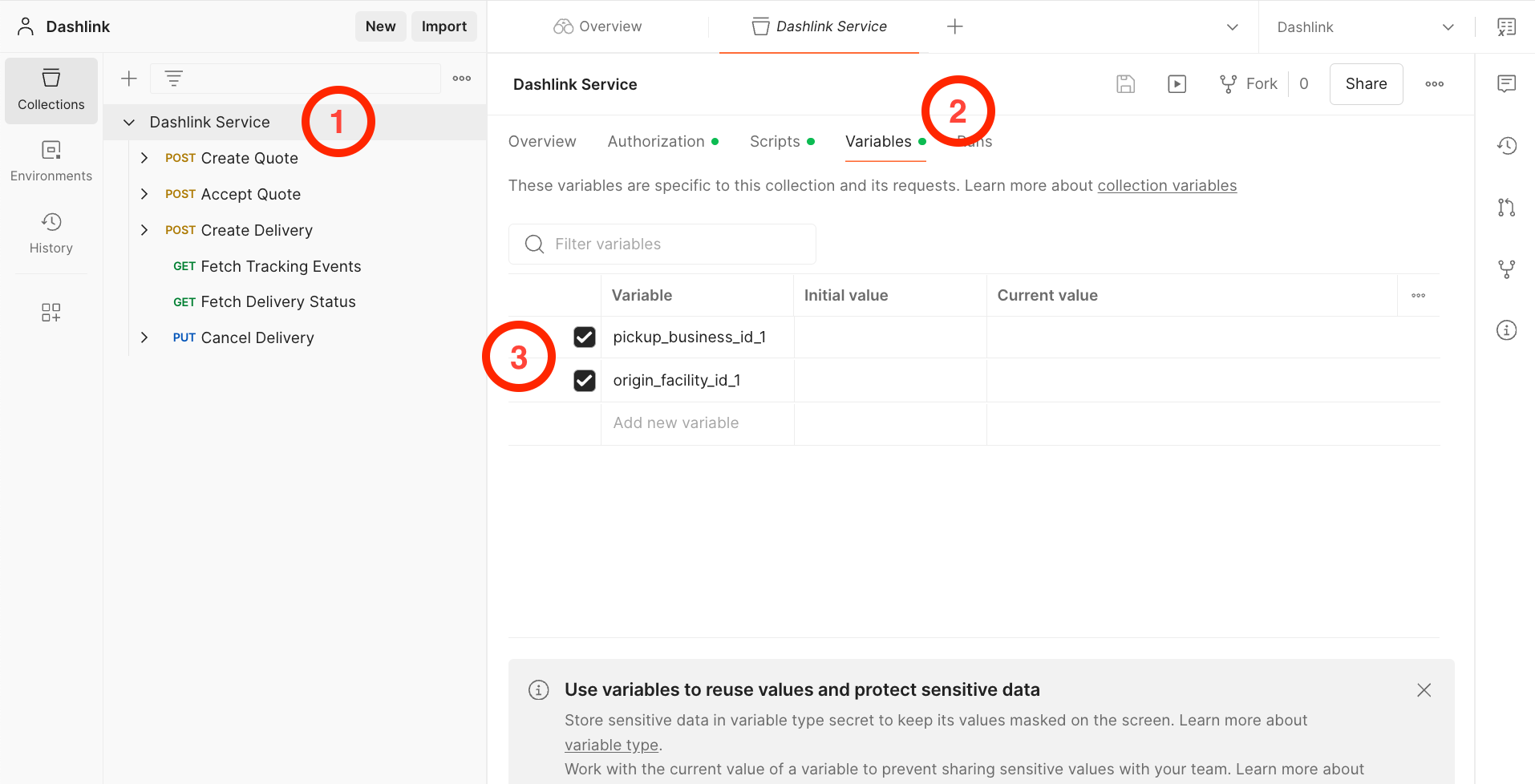Image resolution: width=1535 pixels, height=784 pixels.
Task: Open the collection three-dots more actions menu
Action: point(1435,84)
